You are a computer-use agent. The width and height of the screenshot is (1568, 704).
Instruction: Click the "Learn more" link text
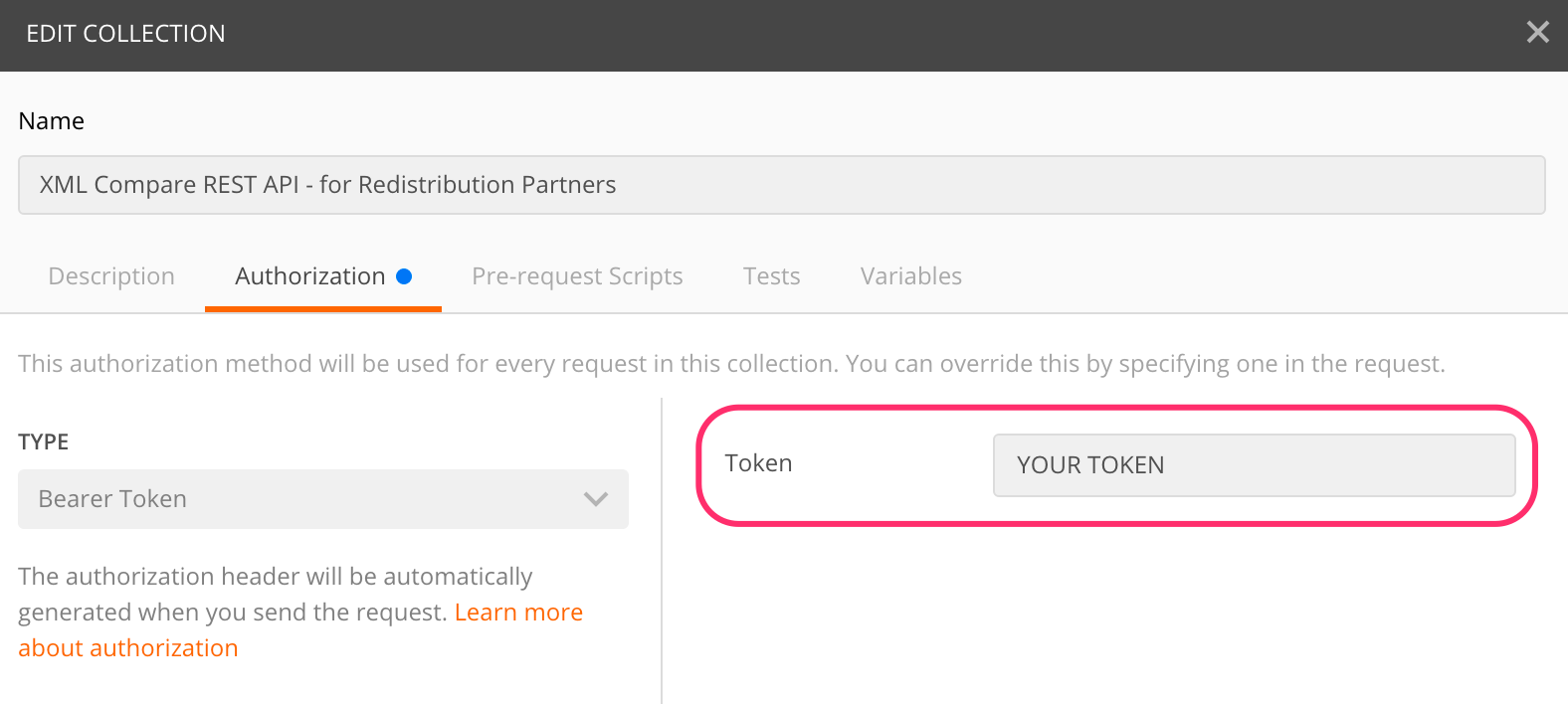point(518,613)
